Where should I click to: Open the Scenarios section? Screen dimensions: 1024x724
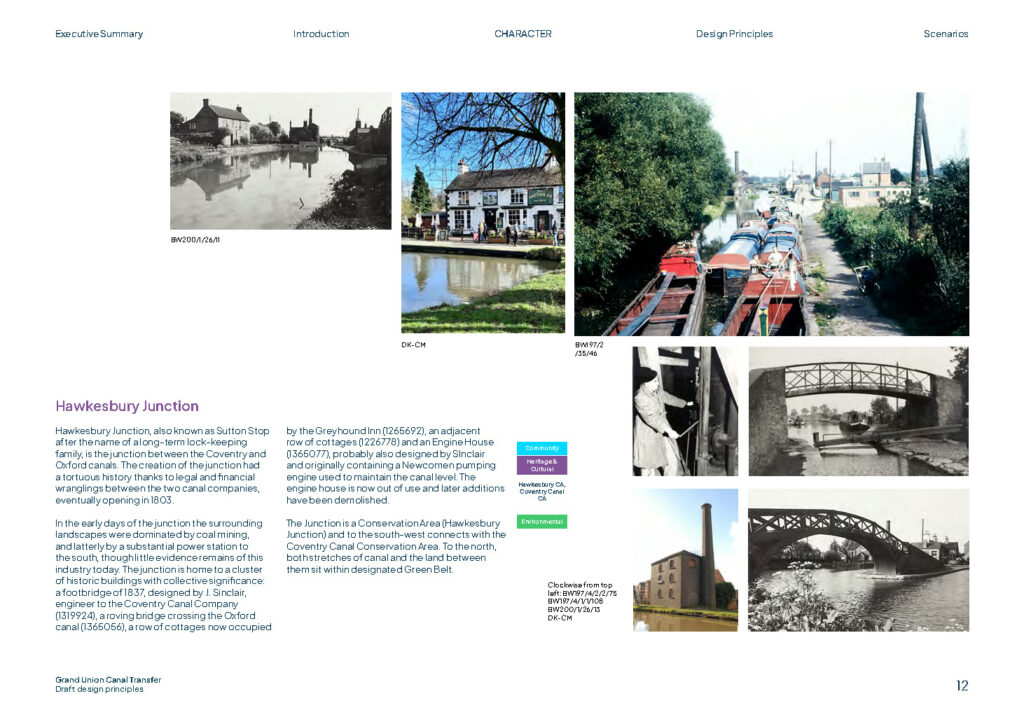pyautogui.click(x=945, y=34)
